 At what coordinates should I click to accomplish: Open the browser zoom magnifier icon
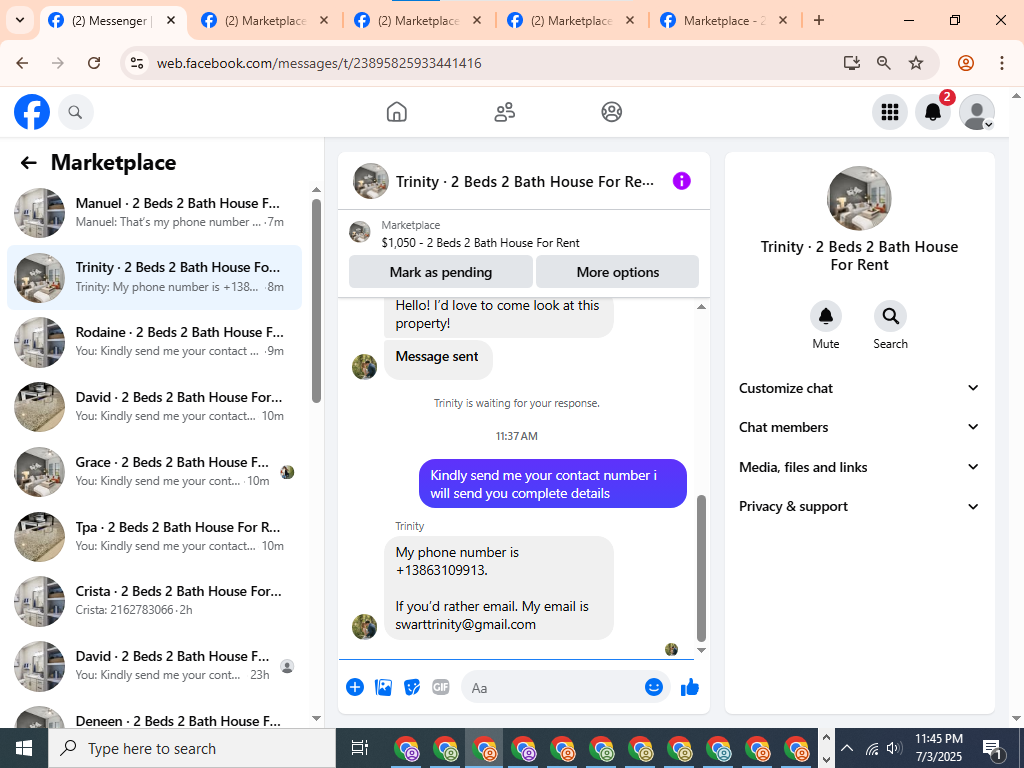click(883, 63)
